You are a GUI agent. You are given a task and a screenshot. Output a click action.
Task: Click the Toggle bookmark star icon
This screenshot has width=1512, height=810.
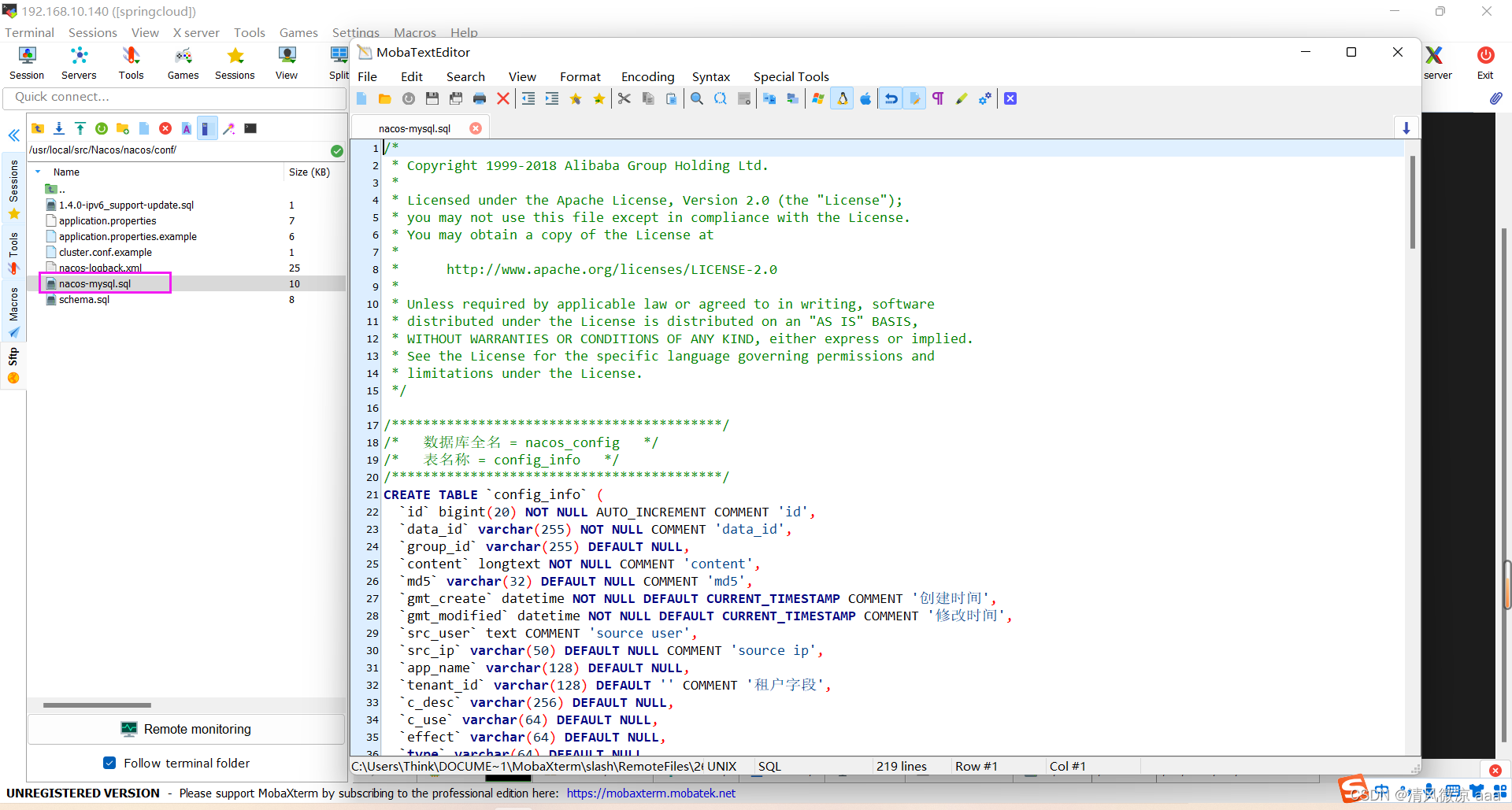tap(576, 98)
